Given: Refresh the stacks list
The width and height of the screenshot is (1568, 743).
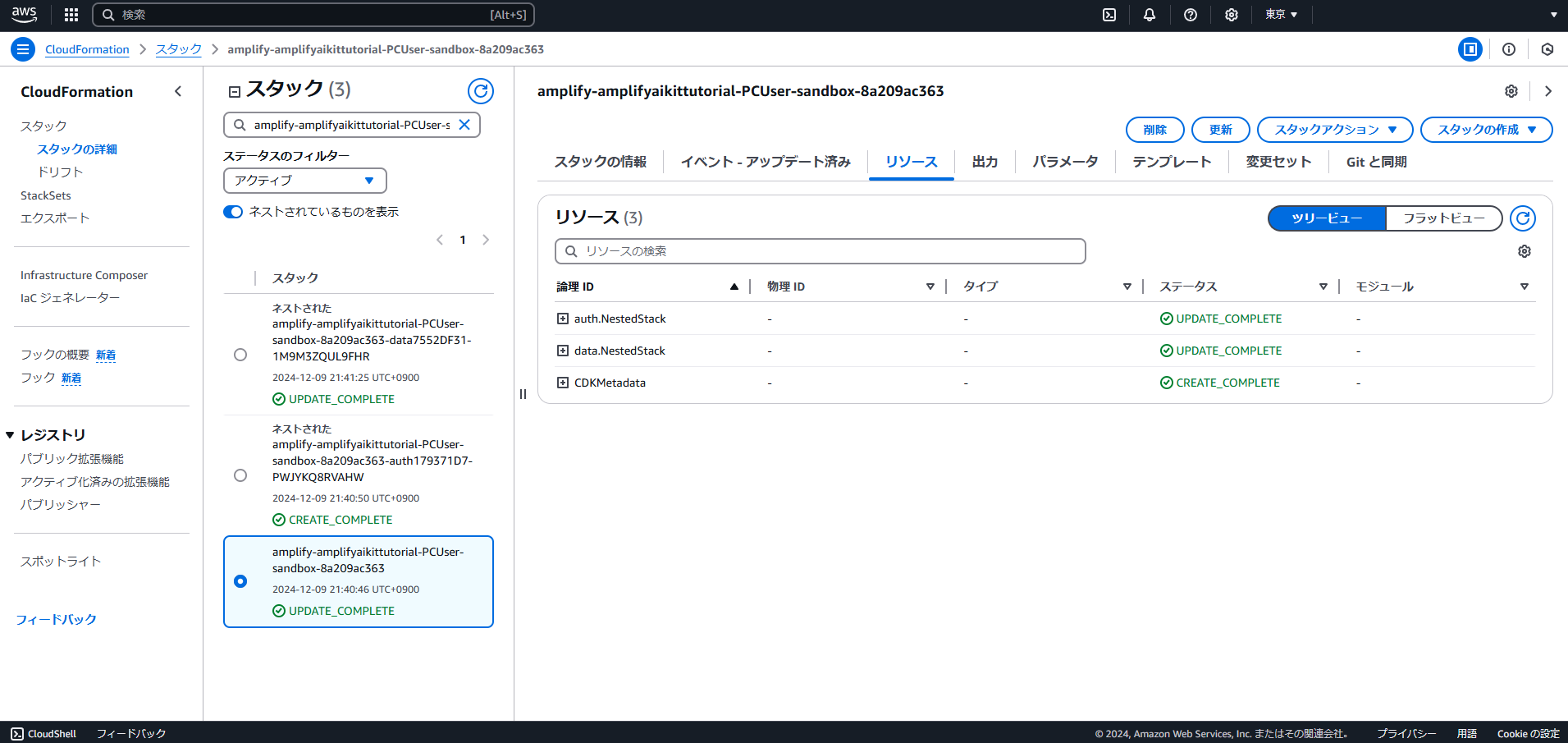Looking at the screenshot, I should click(481, 91).
